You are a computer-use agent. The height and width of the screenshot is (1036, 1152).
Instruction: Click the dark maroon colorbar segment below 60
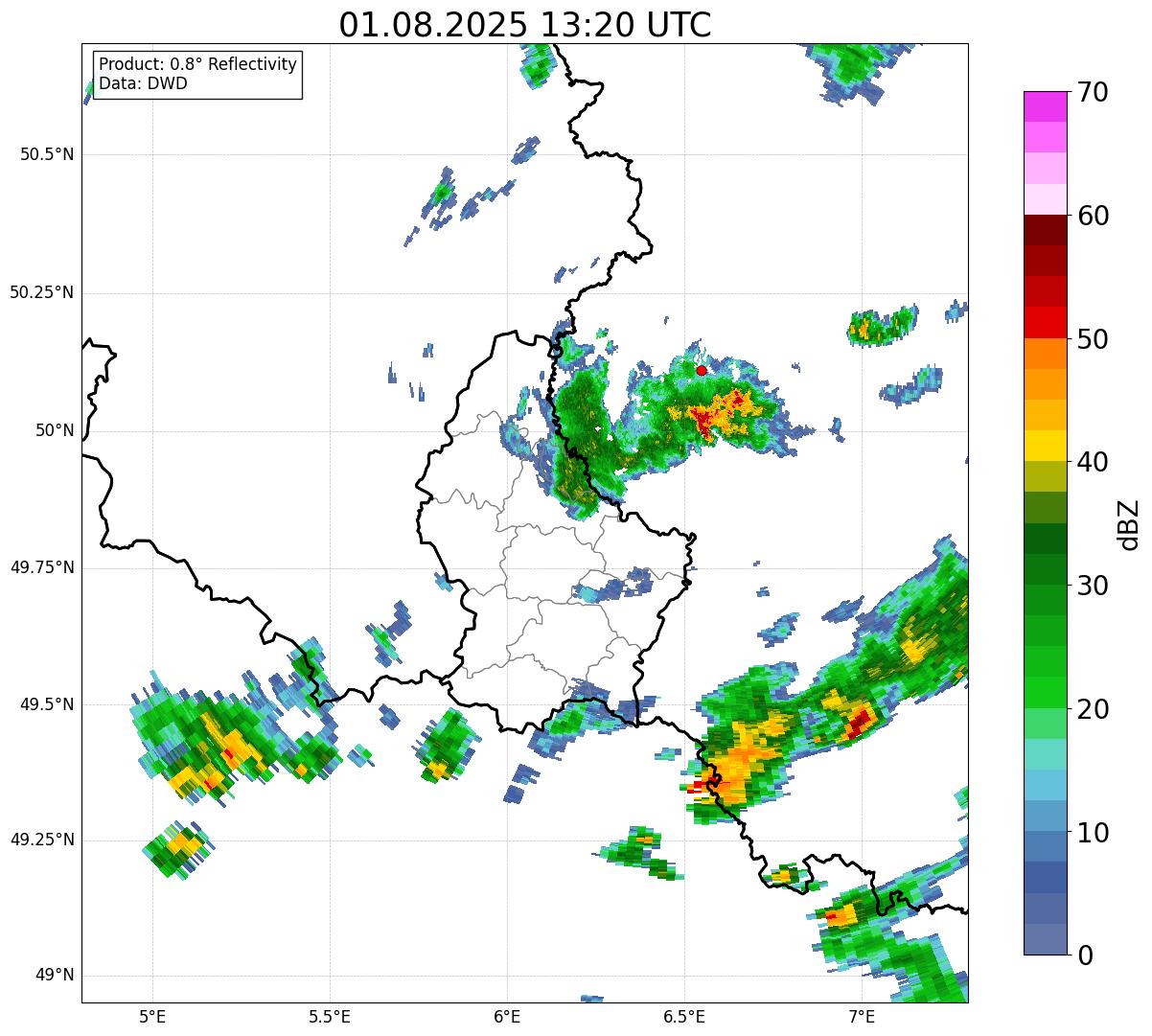click(x=1047, y=230)
